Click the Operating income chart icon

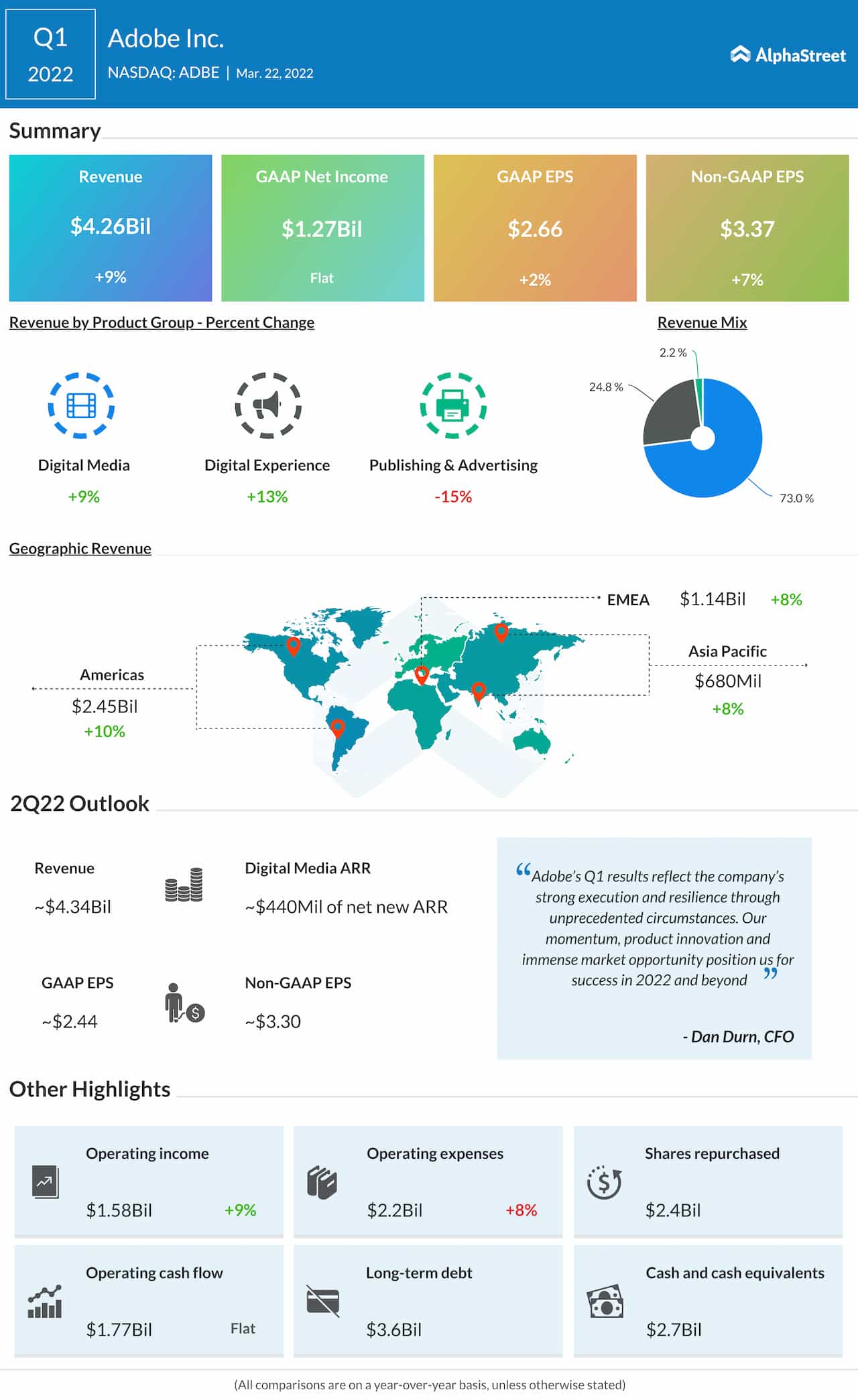pos(45,1182)
